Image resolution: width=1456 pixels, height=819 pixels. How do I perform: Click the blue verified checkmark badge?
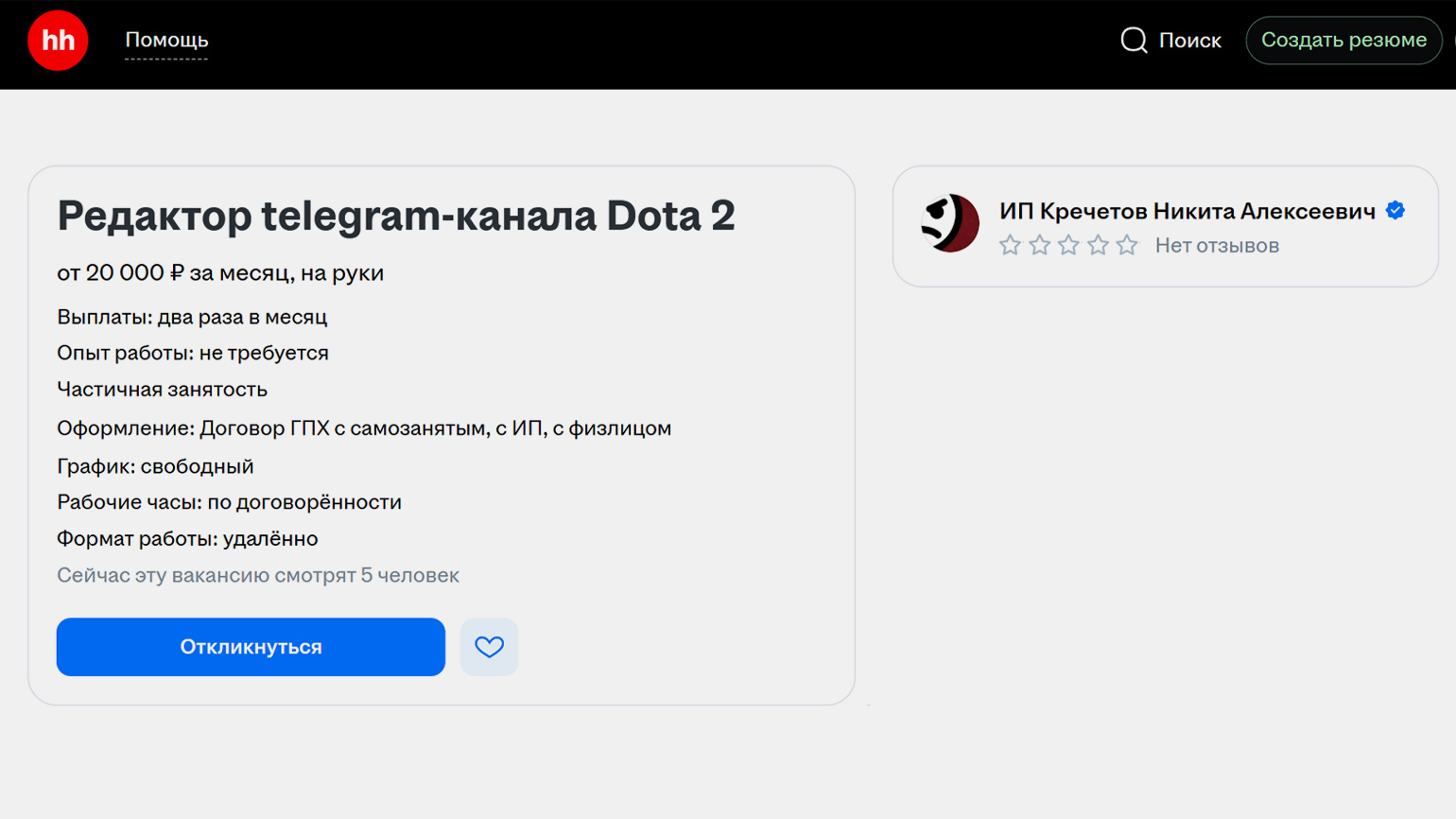click(1395, 211)
